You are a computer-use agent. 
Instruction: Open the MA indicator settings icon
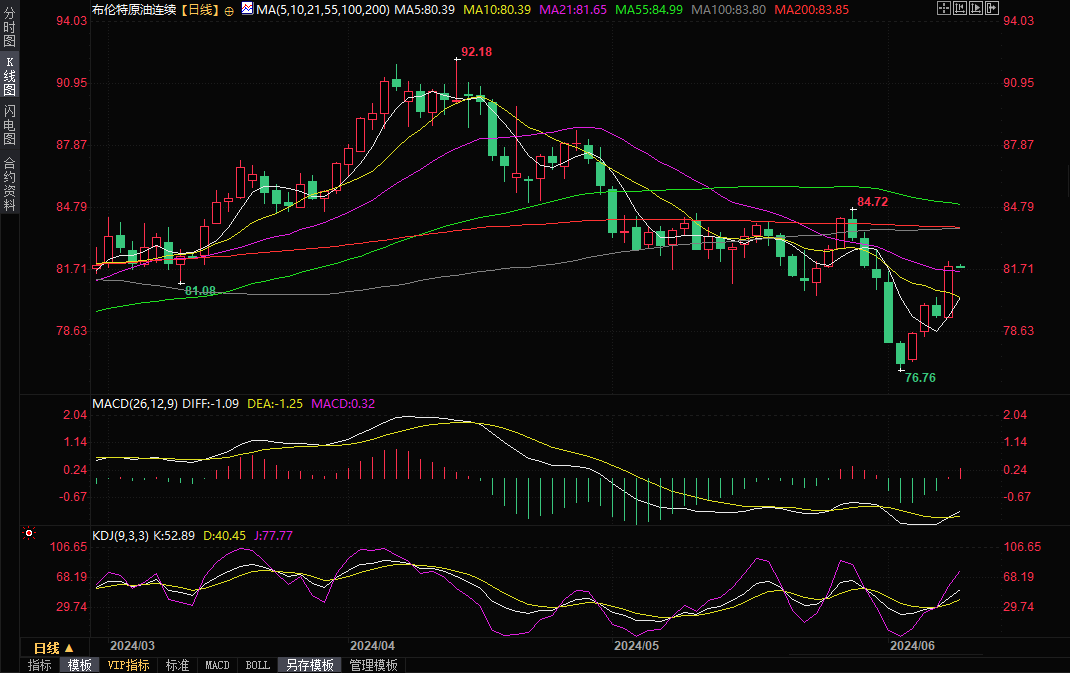tap(246, 9)
